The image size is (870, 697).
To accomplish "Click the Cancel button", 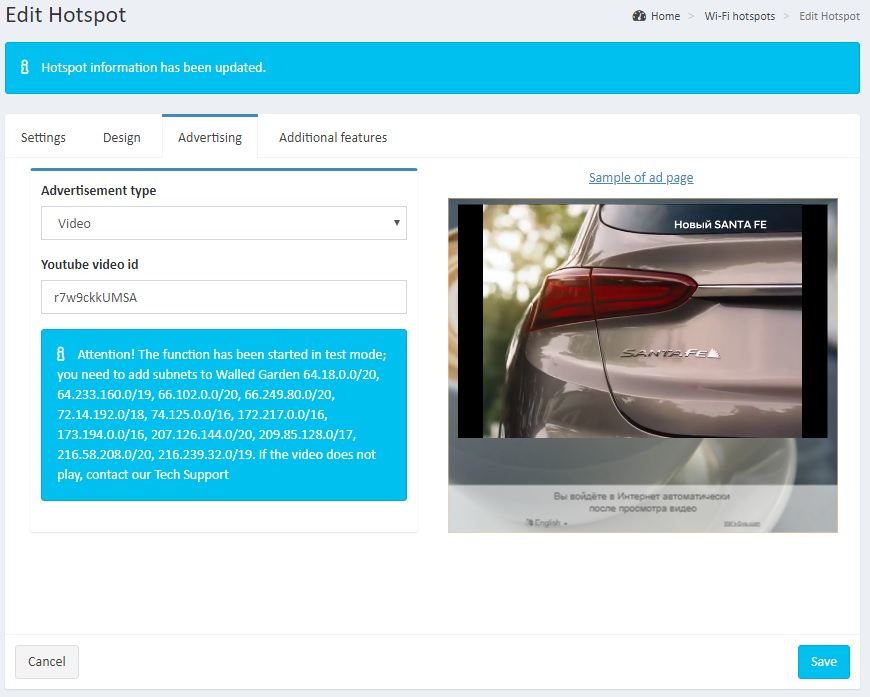I will 47,661.
